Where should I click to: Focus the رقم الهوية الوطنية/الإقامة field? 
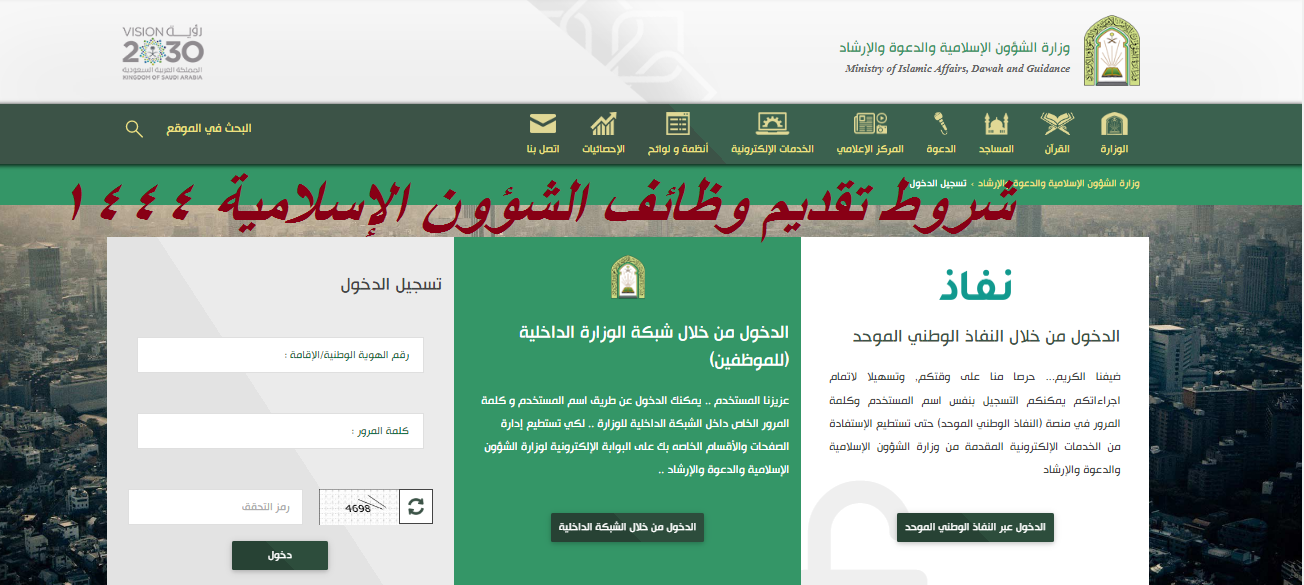280,355
